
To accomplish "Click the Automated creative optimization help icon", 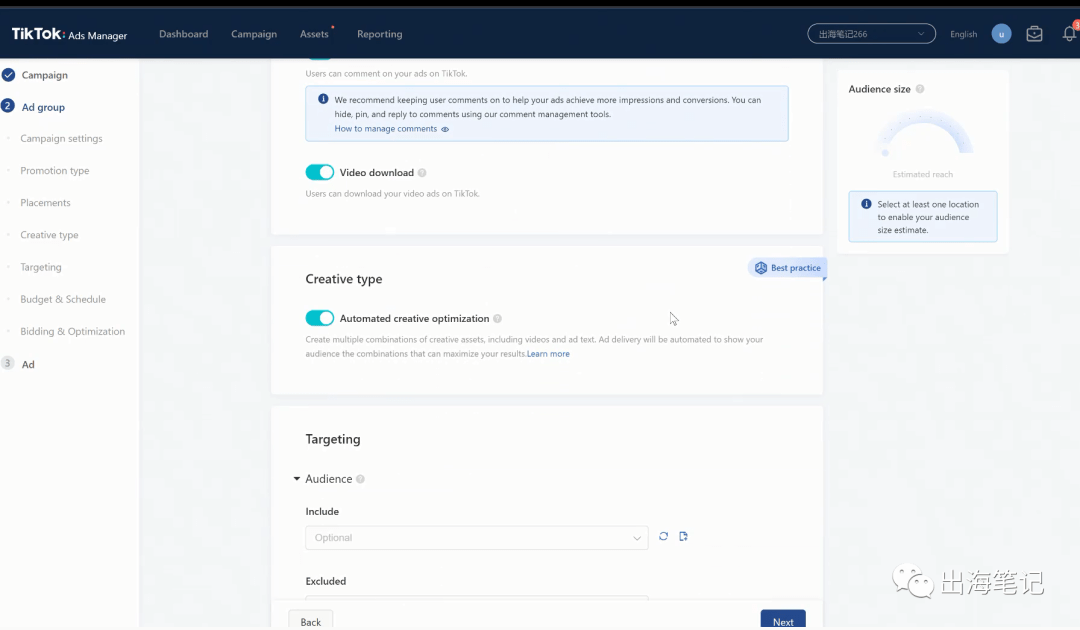I will [497, 319].
